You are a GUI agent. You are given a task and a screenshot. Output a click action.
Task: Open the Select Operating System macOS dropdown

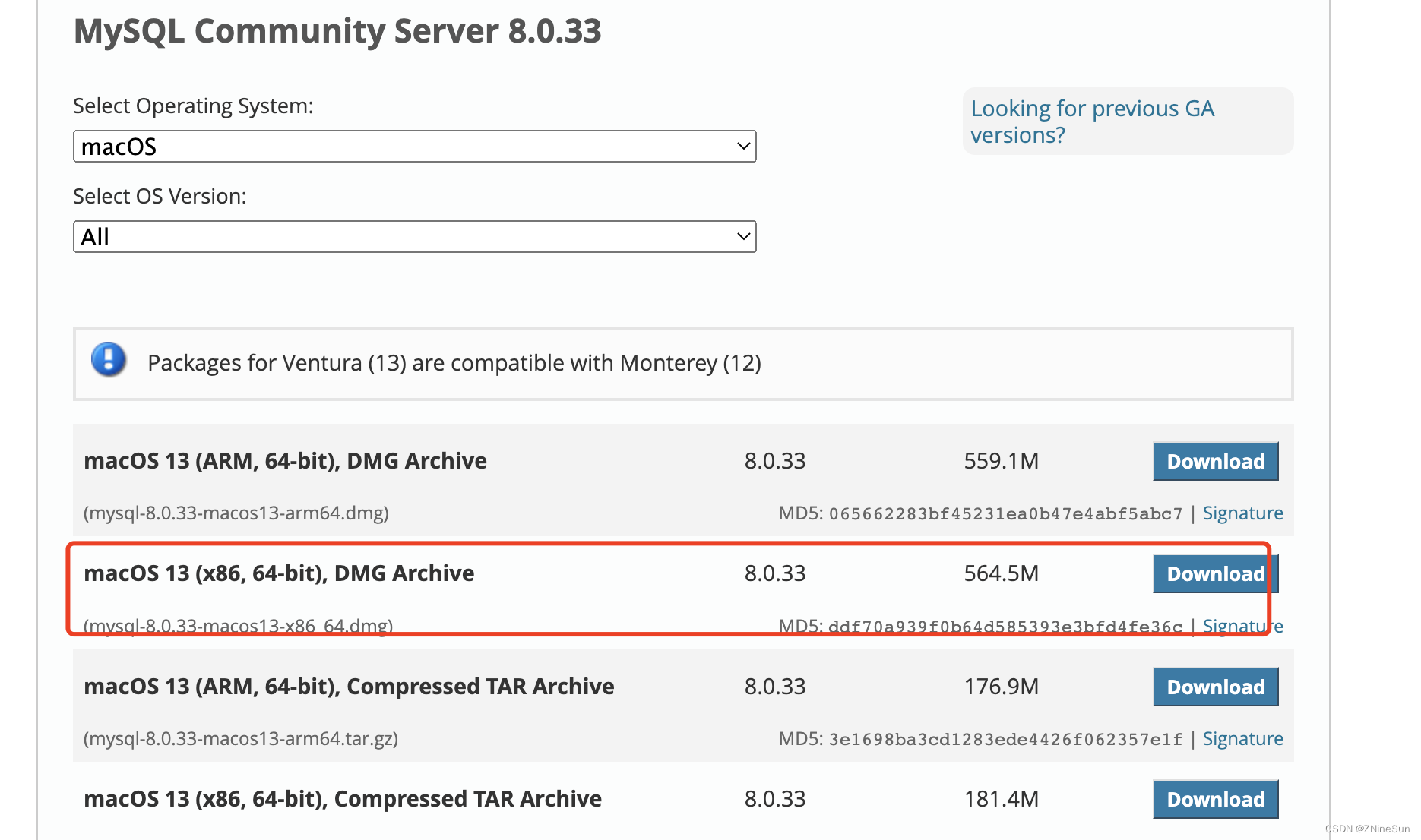414,146
